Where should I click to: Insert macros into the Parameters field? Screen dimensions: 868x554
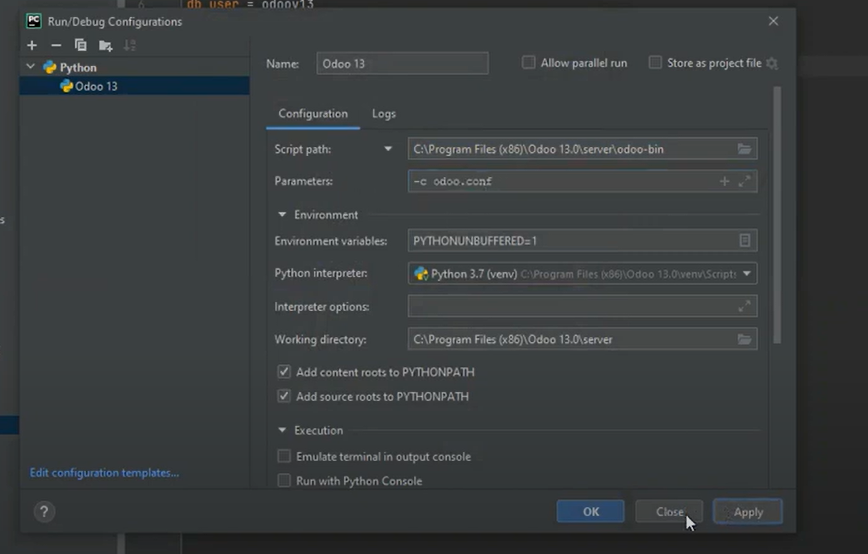[x=724, y=181]
